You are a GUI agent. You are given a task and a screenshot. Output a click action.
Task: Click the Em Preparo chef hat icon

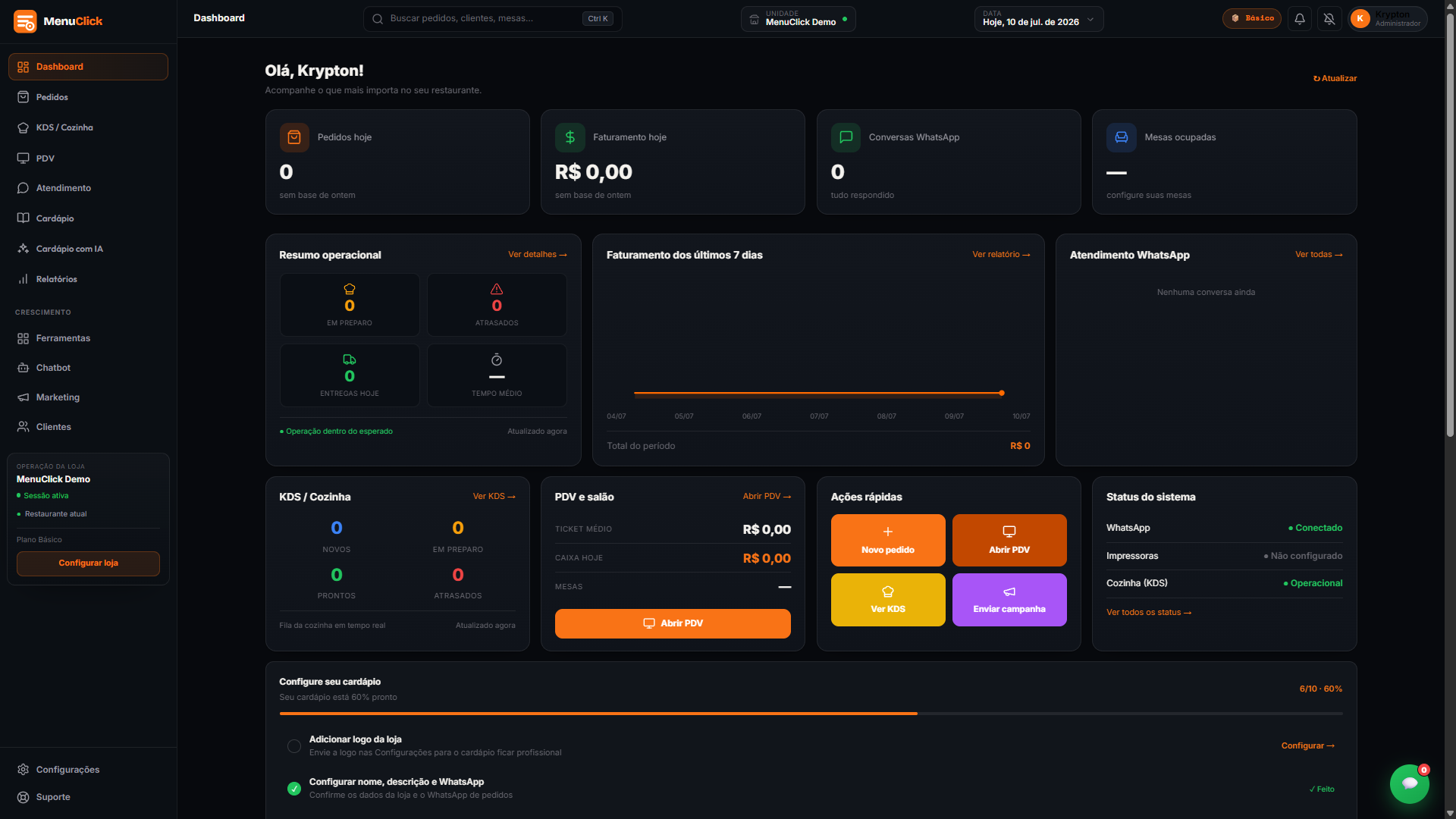pos(350,289)
